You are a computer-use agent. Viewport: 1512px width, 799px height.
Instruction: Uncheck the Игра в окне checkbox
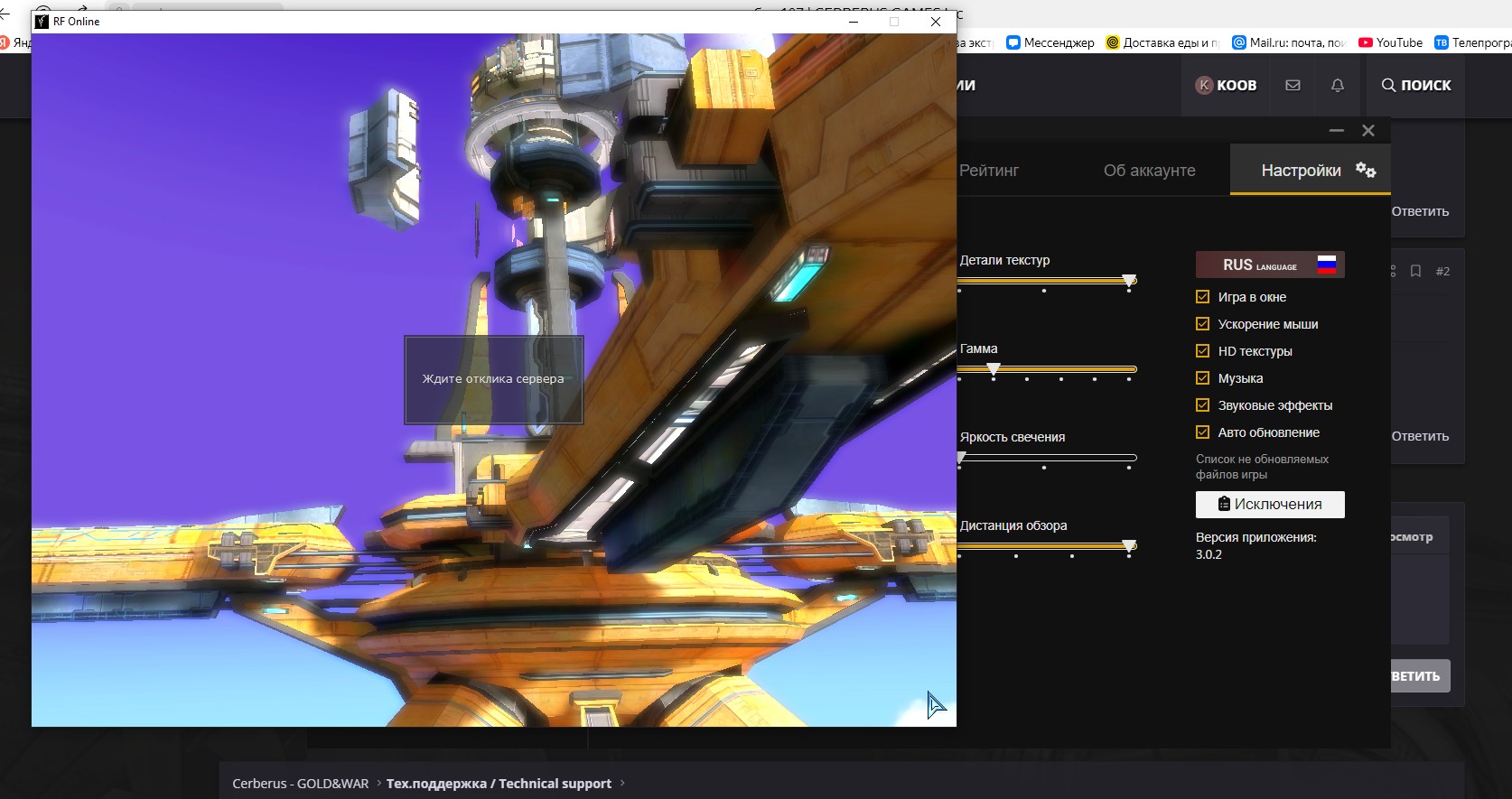(x=1203, y=297)
